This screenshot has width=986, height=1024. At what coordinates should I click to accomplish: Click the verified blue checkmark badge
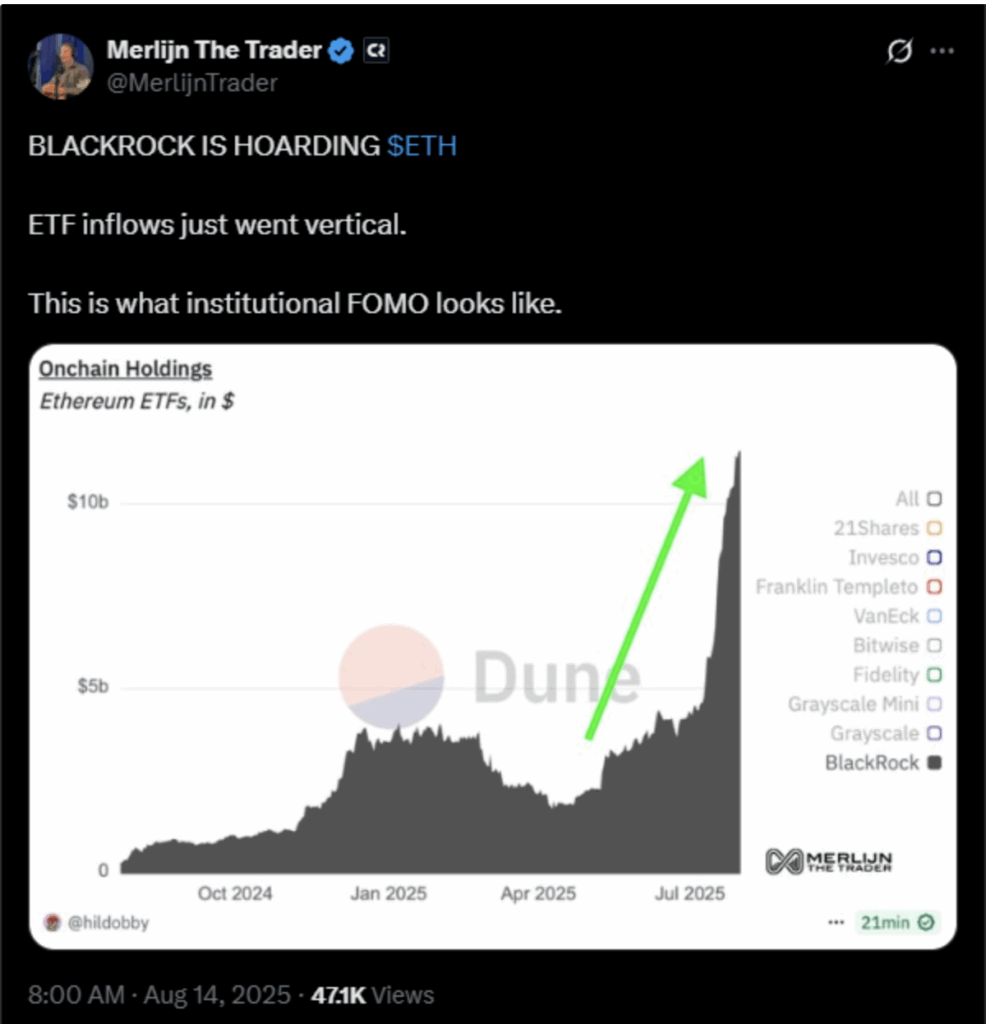(x=340, y=50)
